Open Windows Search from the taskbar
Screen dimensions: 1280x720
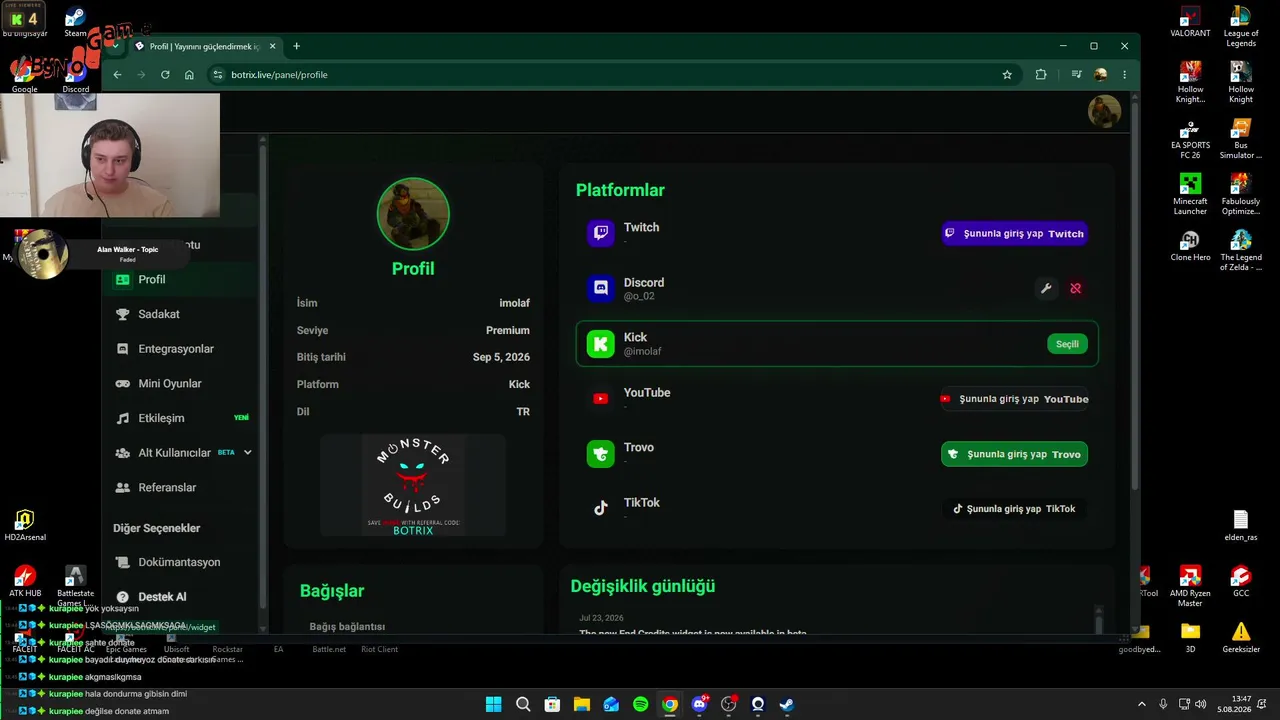coord(523,704)
